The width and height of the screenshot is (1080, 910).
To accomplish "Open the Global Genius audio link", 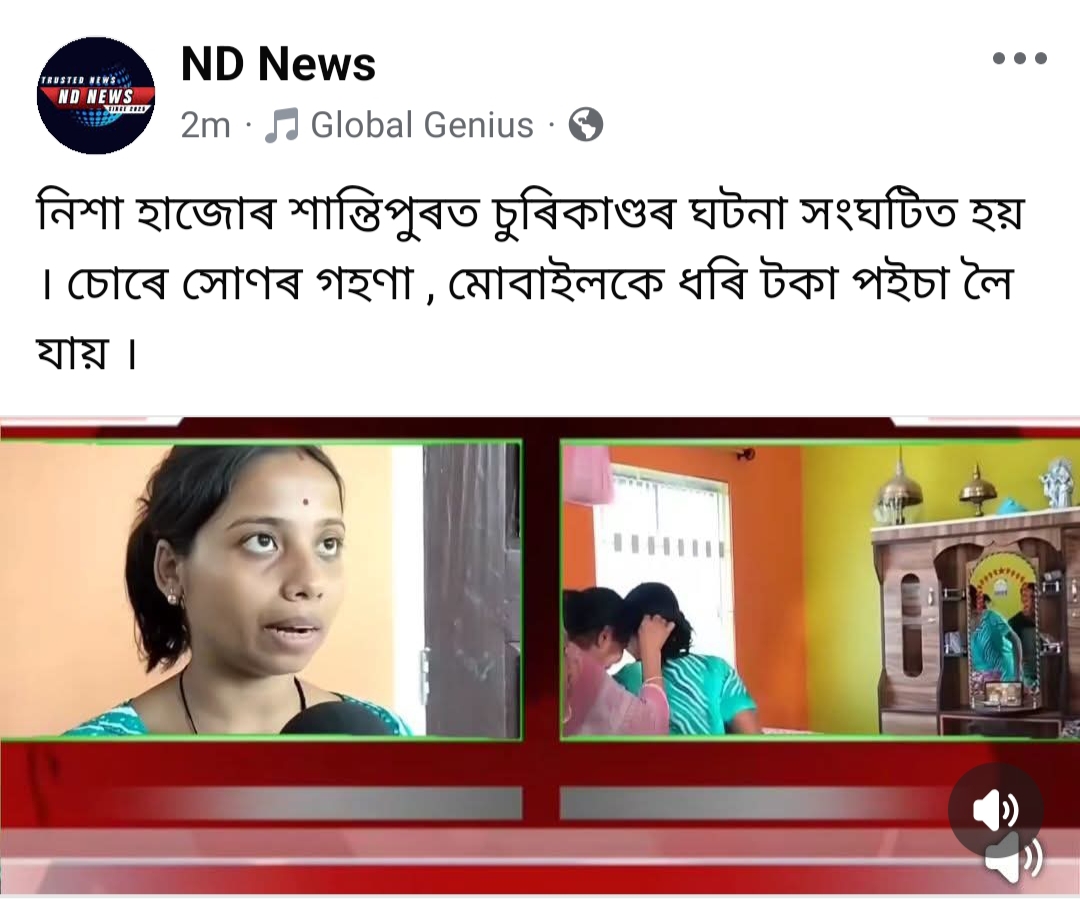I will point(422,125).
